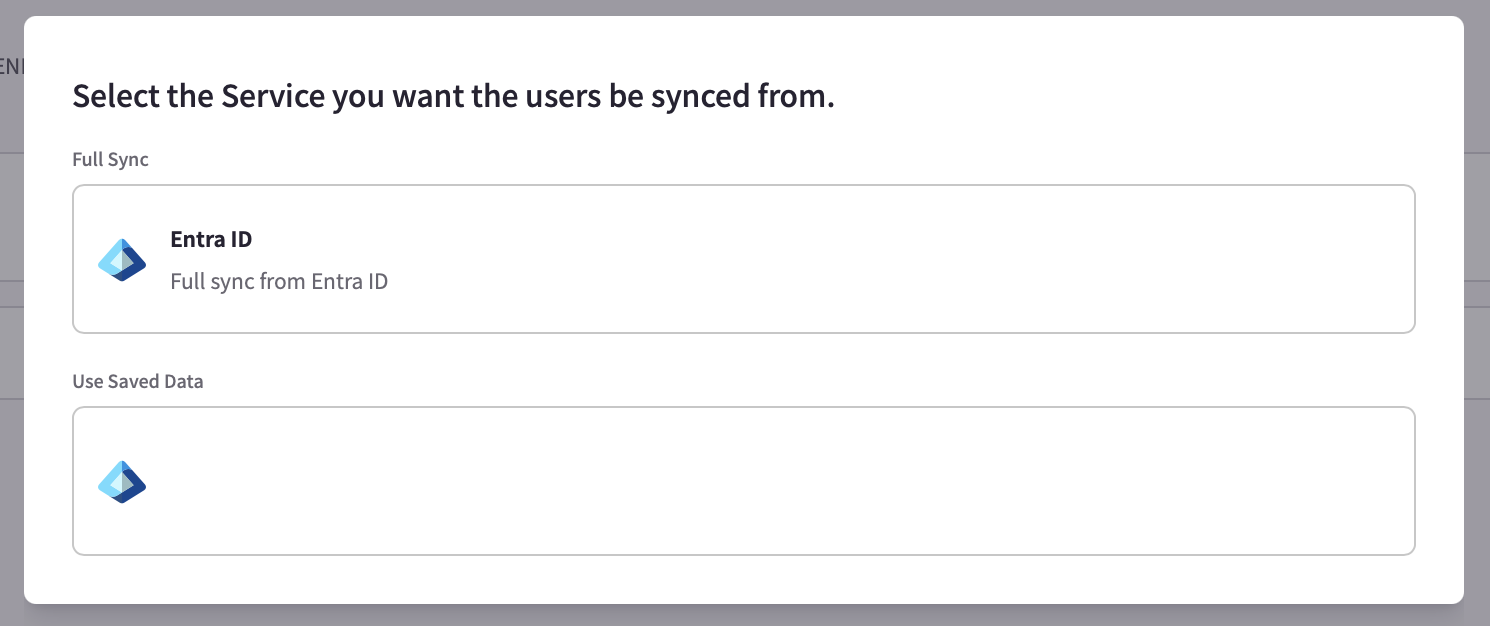Viewport: 1490px width, 626px height.
Task: Click the "Select the Service" dialog heading
Action: coord(453,97)
